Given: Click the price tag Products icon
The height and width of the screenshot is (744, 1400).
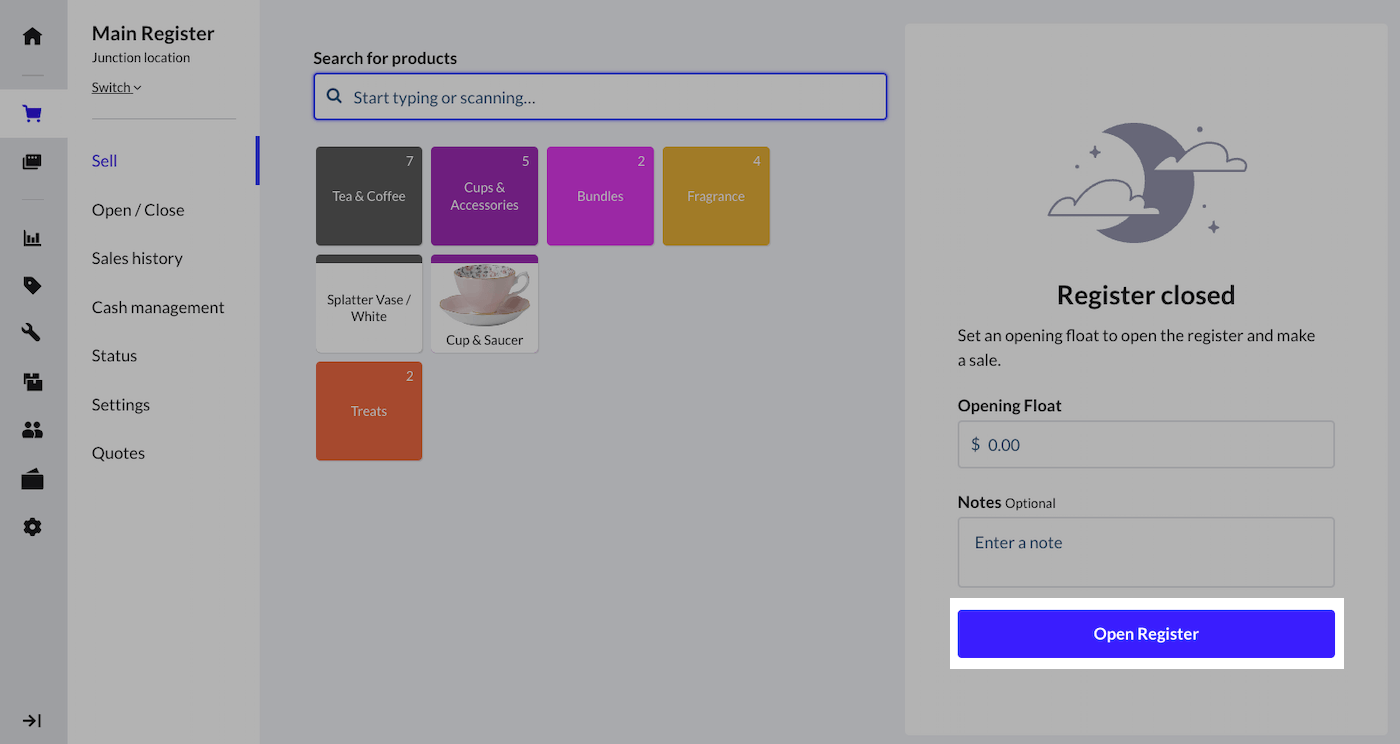Looking at the screenshot, I should click(x=32, y=286).
